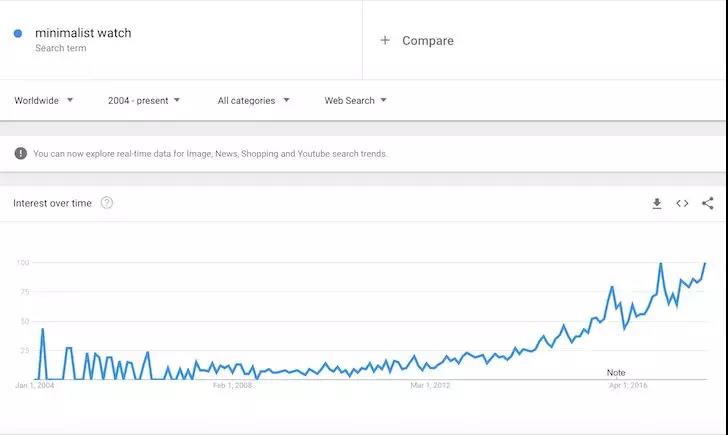Expand the Web Search type dropdown

[x=355, y=100]
